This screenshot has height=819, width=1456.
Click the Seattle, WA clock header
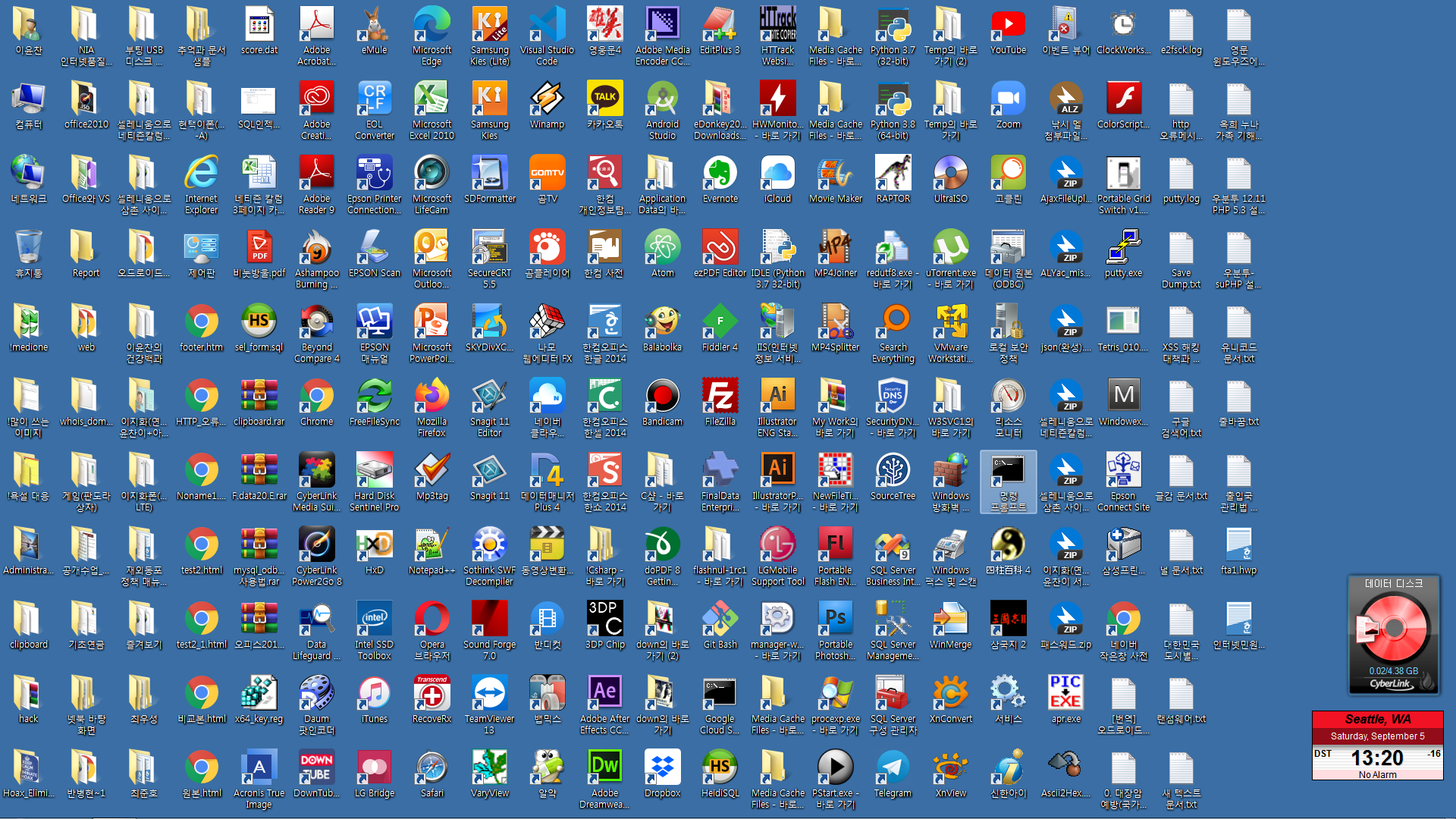click(1378, 719)
